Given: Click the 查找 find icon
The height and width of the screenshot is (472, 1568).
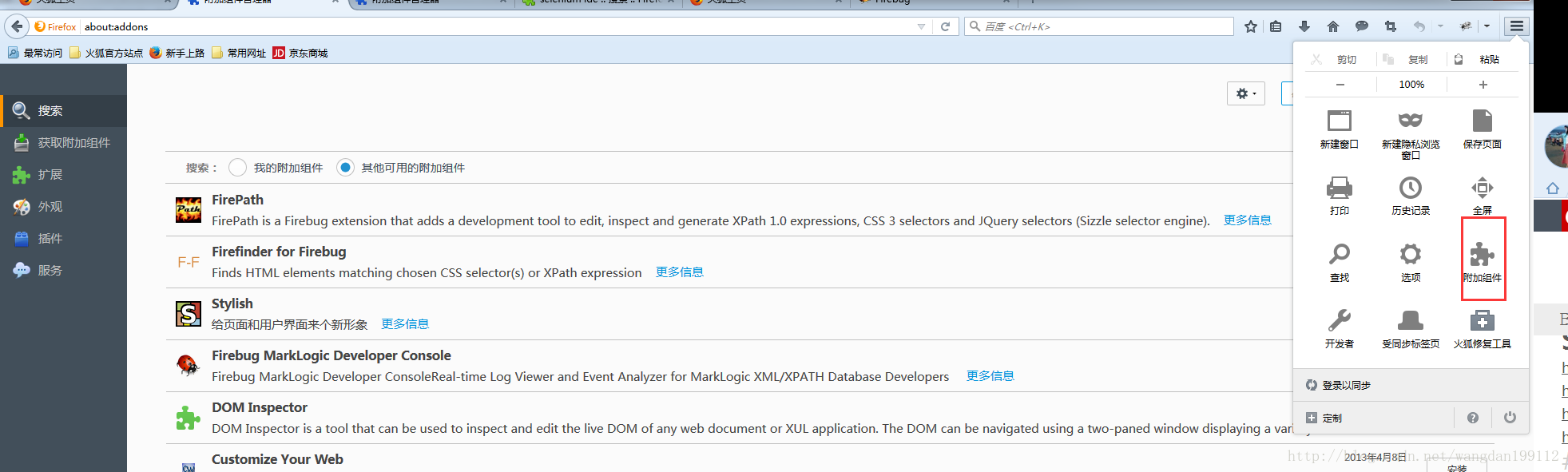Looking at the screenshot, I should pos(1340,255).
